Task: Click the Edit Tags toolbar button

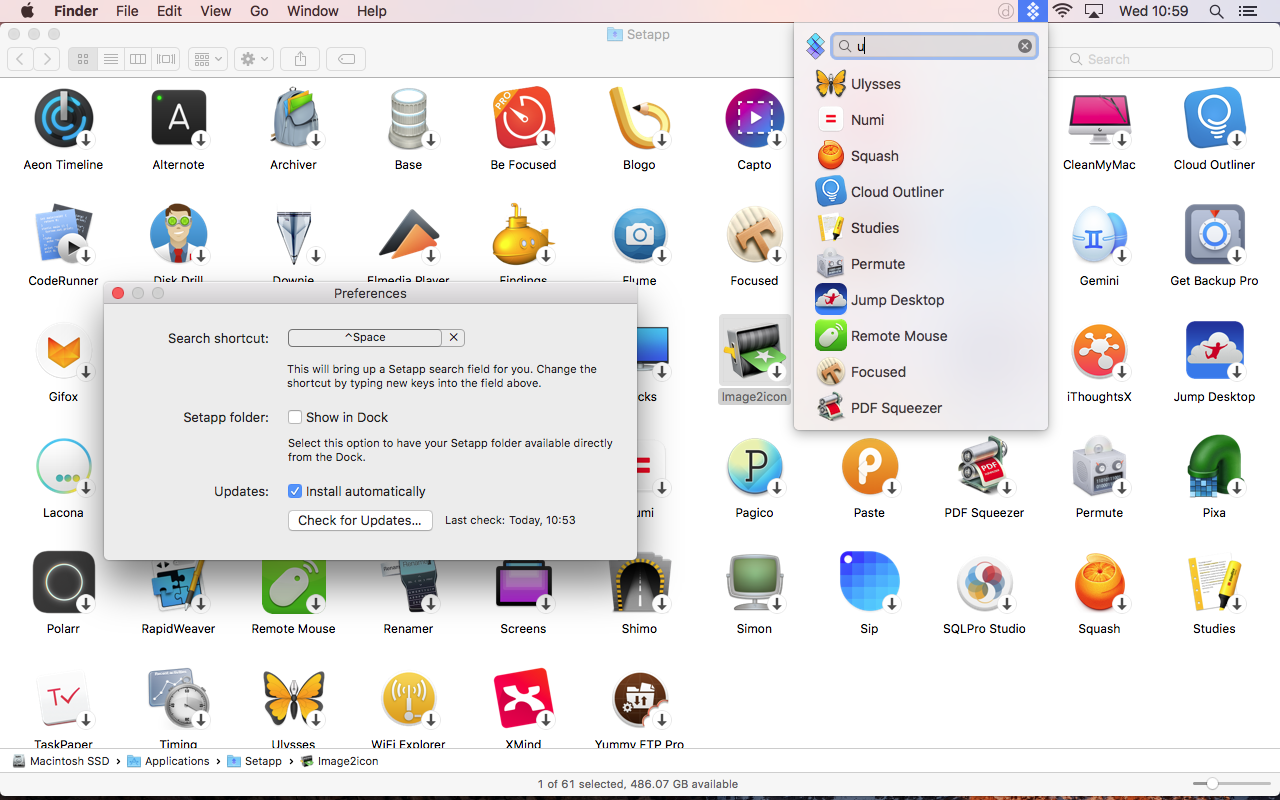Action: [x=346, y=59]
